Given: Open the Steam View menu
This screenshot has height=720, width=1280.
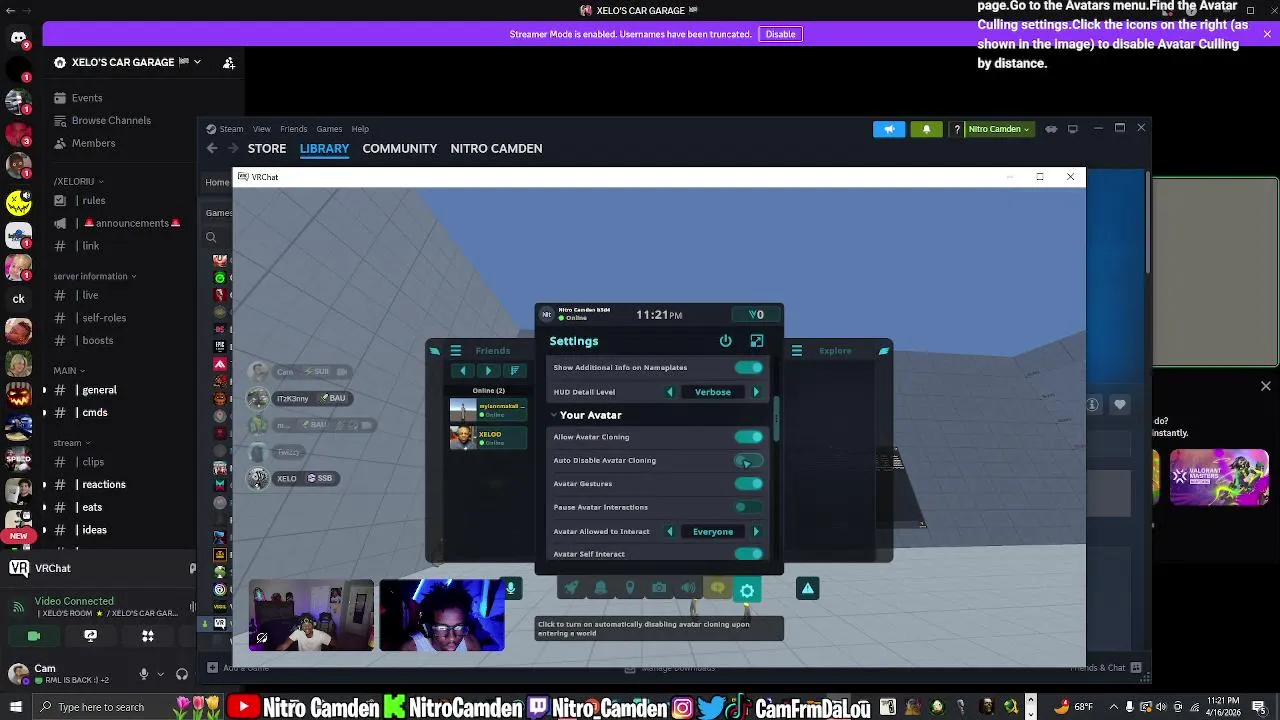Looking at the screenshot, I should 261,129.
